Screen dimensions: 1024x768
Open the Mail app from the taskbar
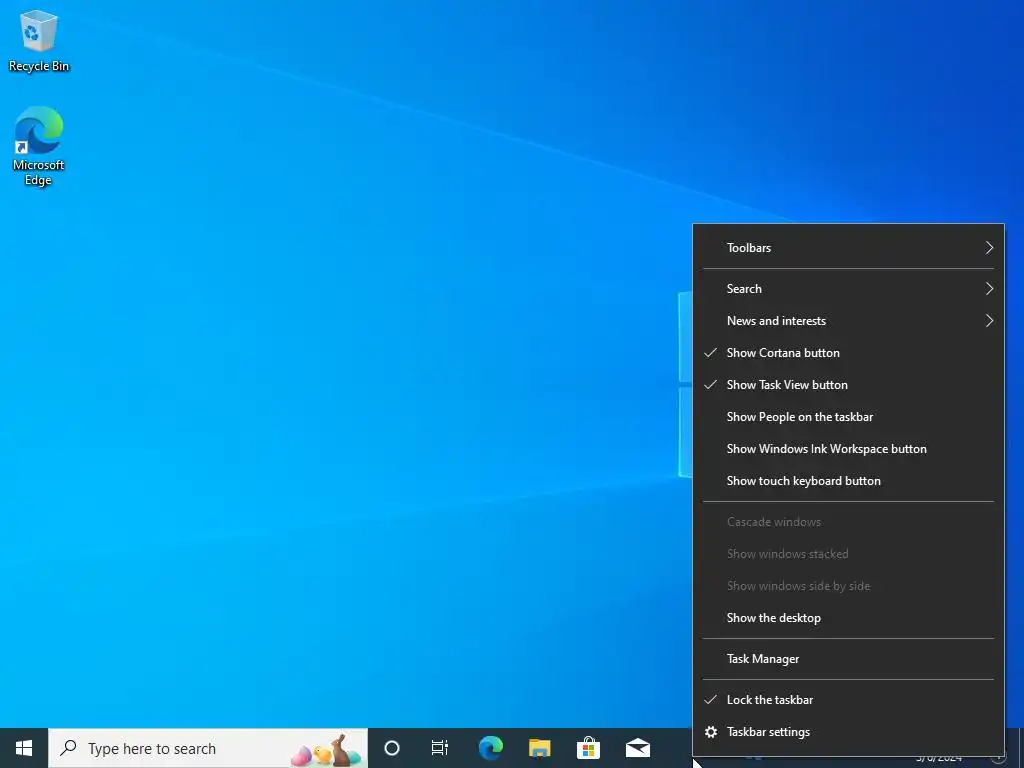coord(638,748)
